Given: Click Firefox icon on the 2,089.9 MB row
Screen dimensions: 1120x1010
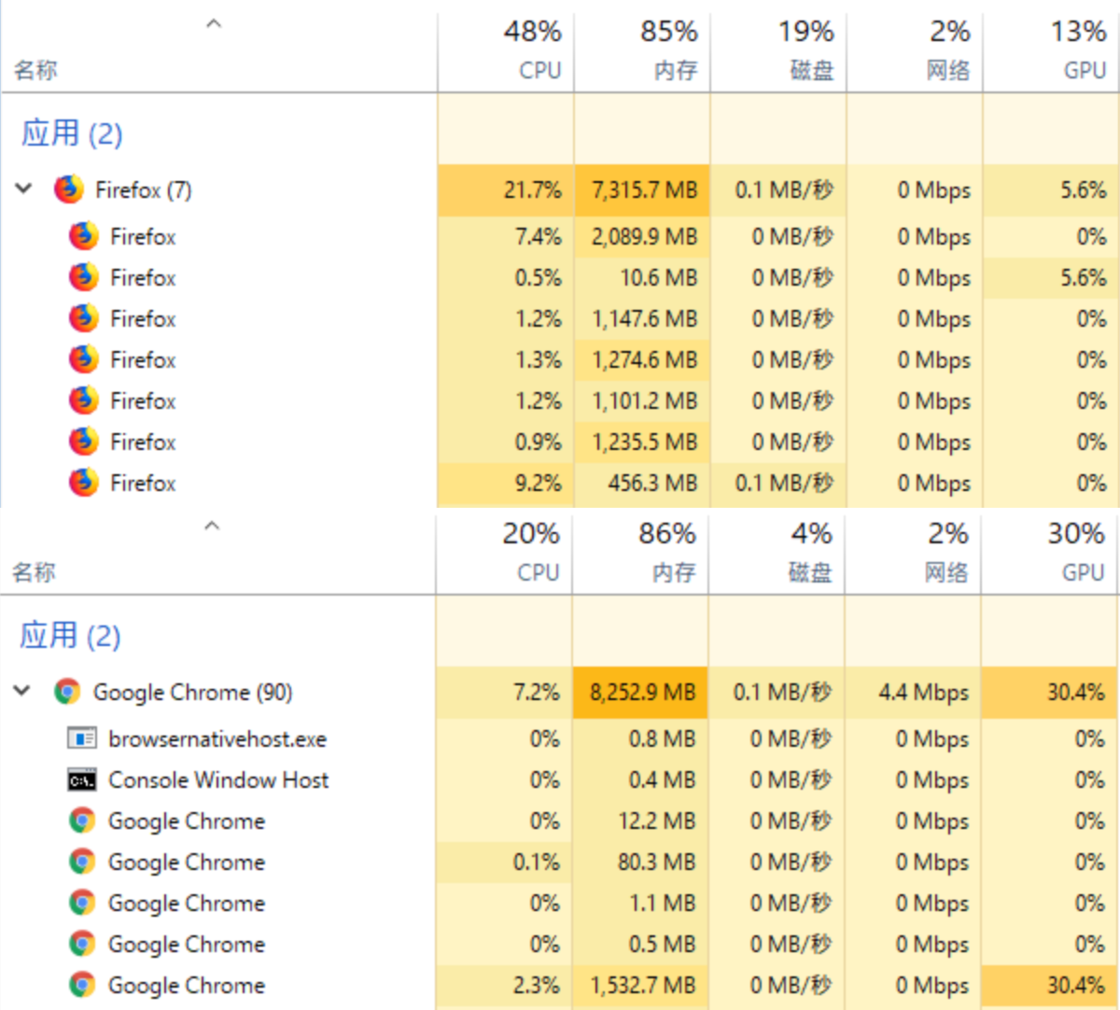Looking at the screenshot, I should pos(84,236).
